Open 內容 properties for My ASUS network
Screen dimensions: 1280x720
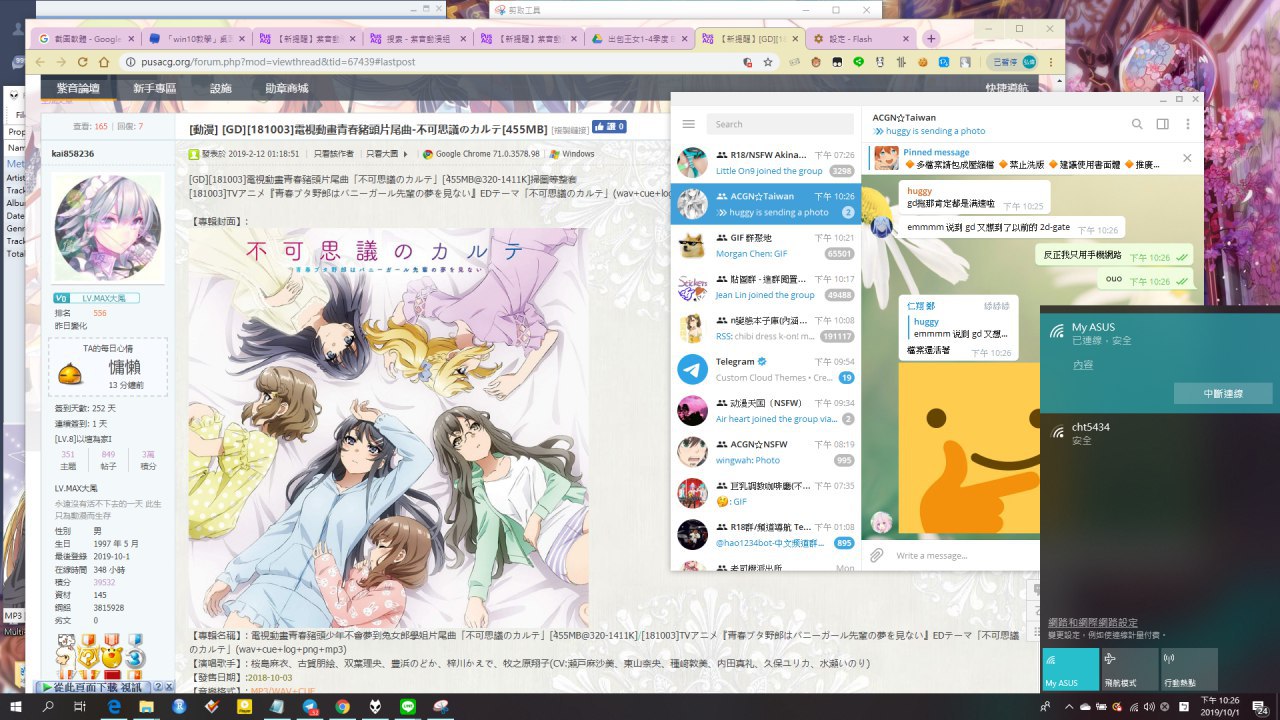(1083, 365)
